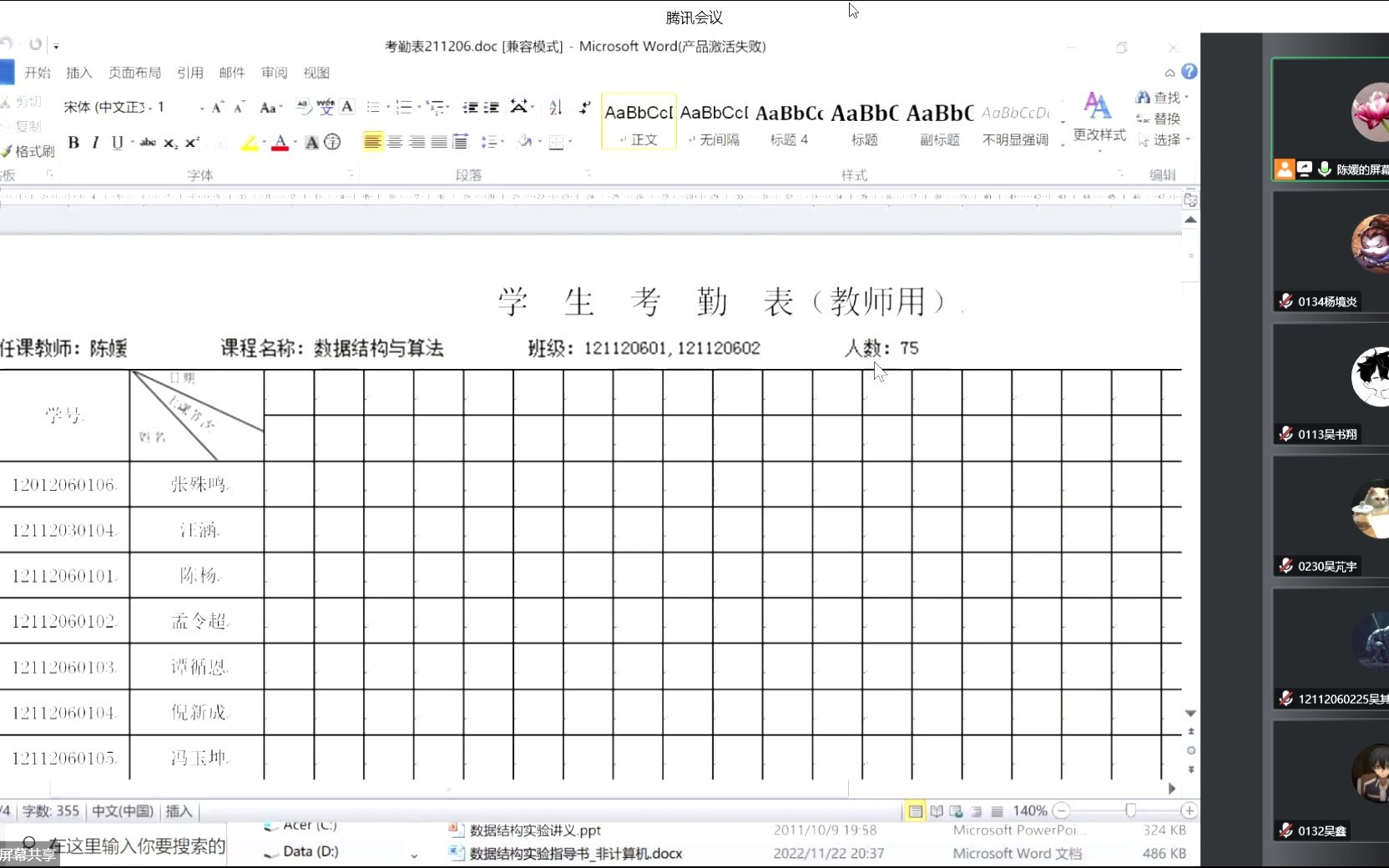Sort the selected text
Image resolution: width=1389 pixels, height=868 pixels.
click(x=556, y=107)
